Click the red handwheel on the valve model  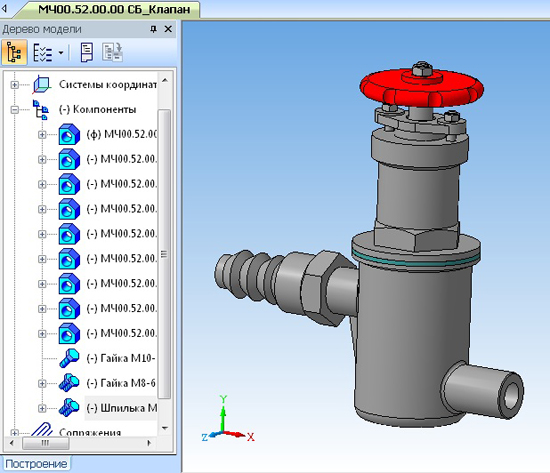click(x=421, y=88)
